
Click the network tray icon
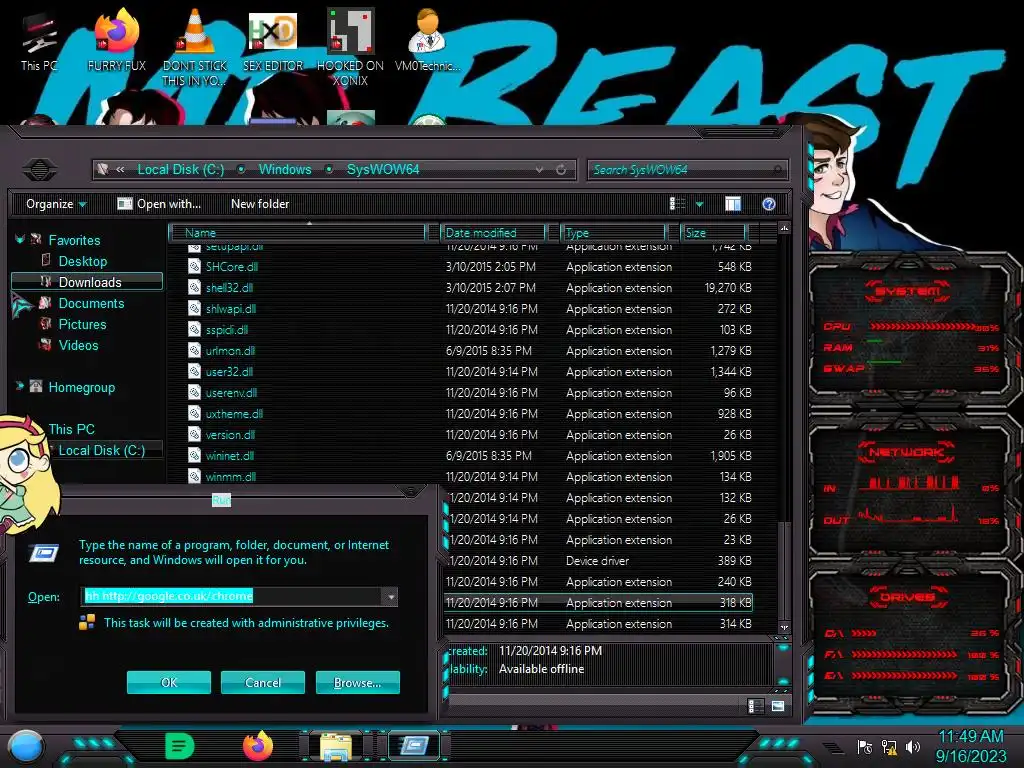point(889,747)
